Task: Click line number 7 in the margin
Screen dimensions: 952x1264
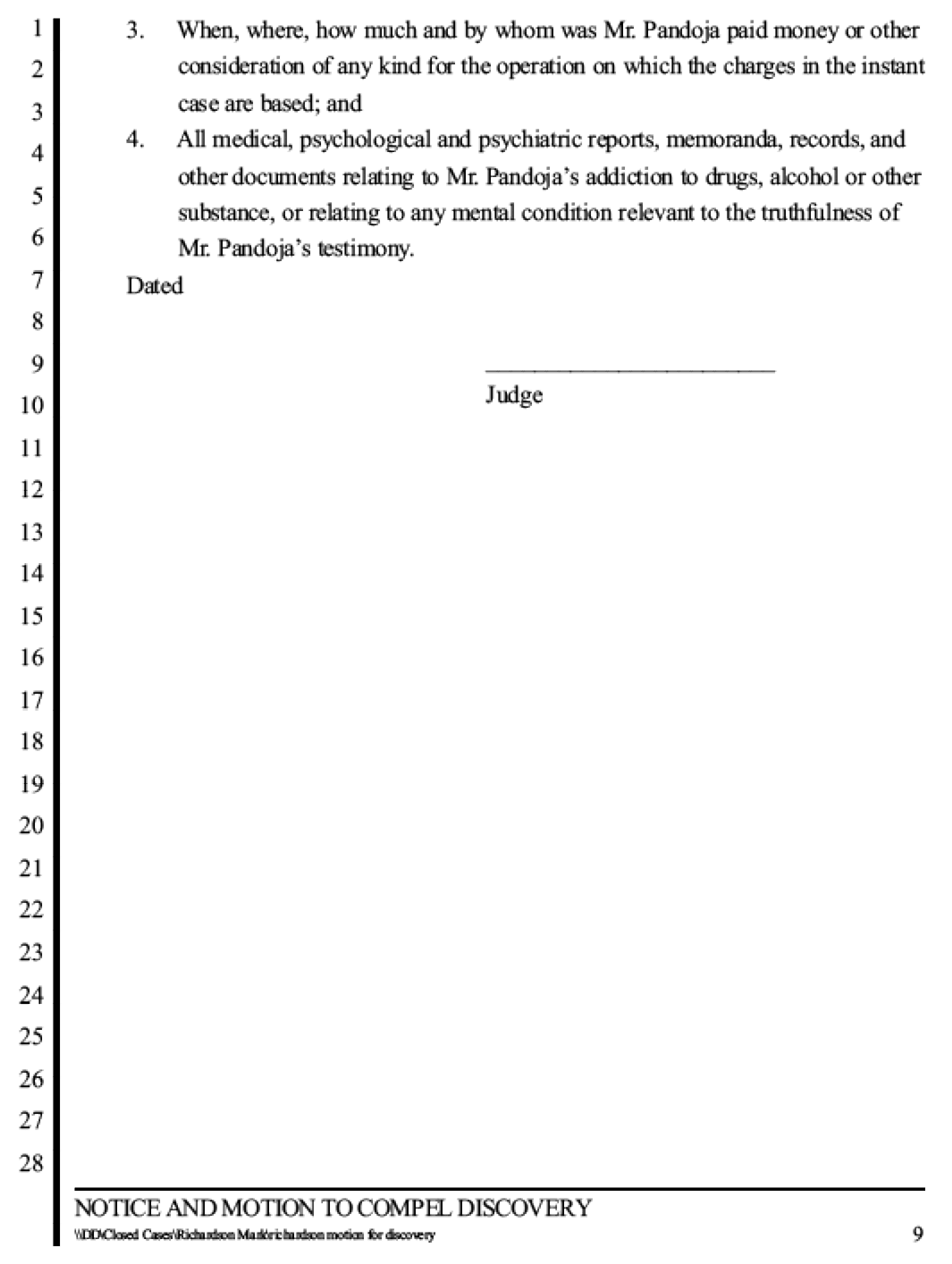Action: coord(37,280)
